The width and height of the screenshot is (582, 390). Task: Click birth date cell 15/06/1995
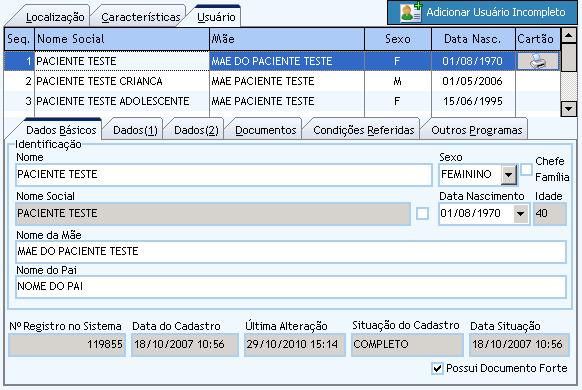point(473,101)
